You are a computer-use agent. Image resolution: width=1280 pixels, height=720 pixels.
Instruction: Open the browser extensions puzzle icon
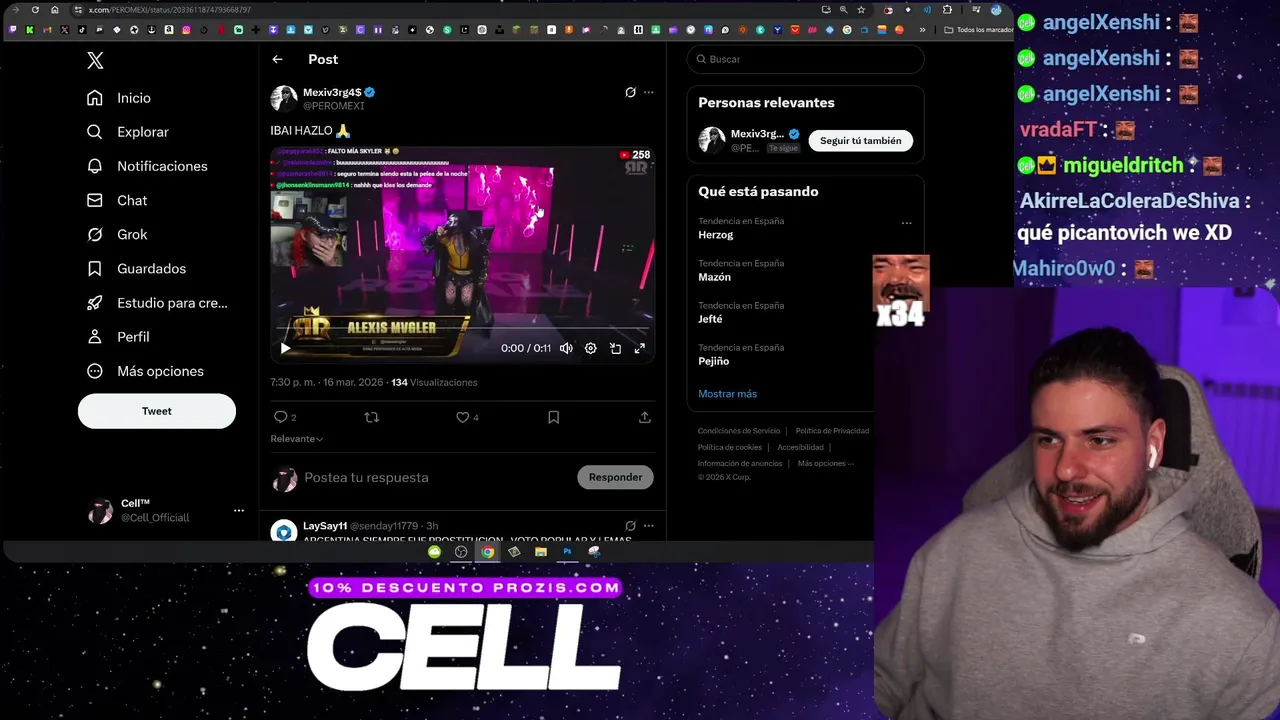tap(947, 10)
